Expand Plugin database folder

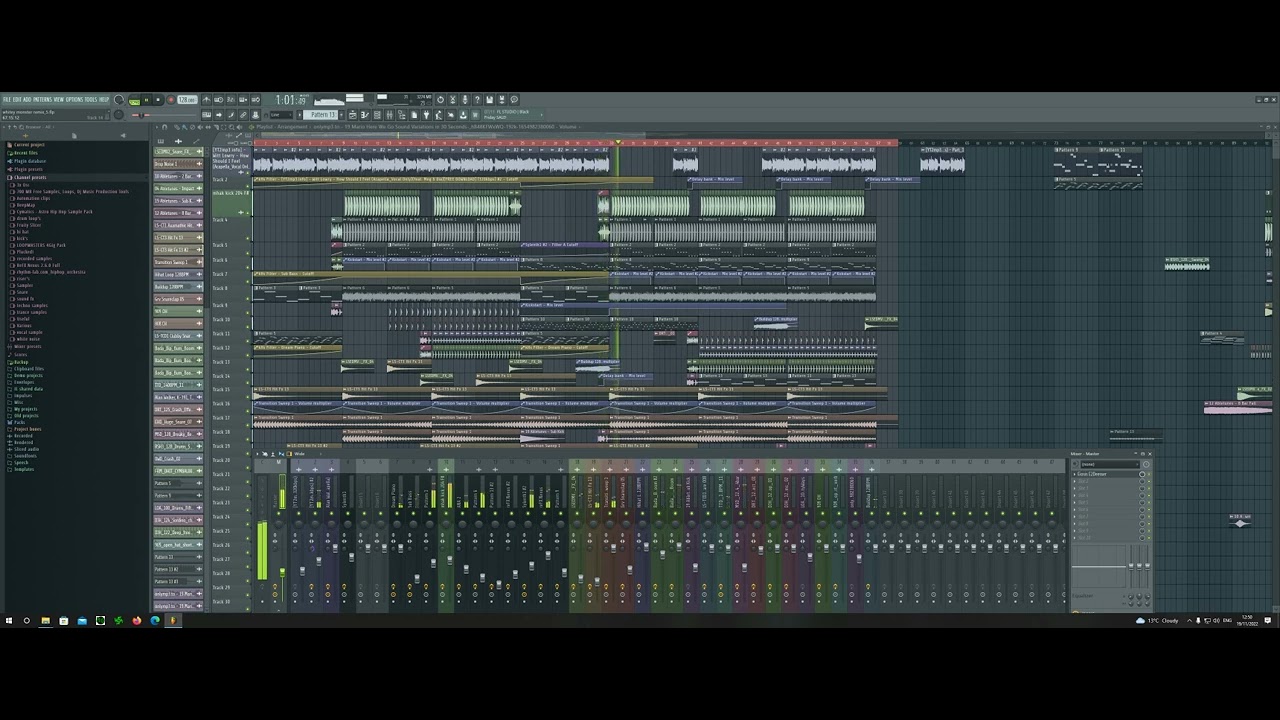[30, 161]
